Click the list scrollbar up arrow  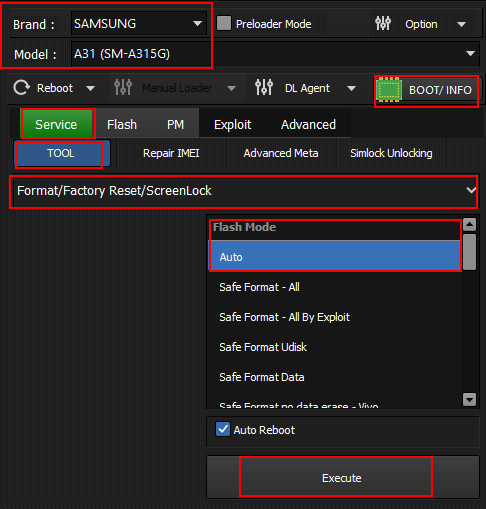pyautogui.click(x=469, y=225)
